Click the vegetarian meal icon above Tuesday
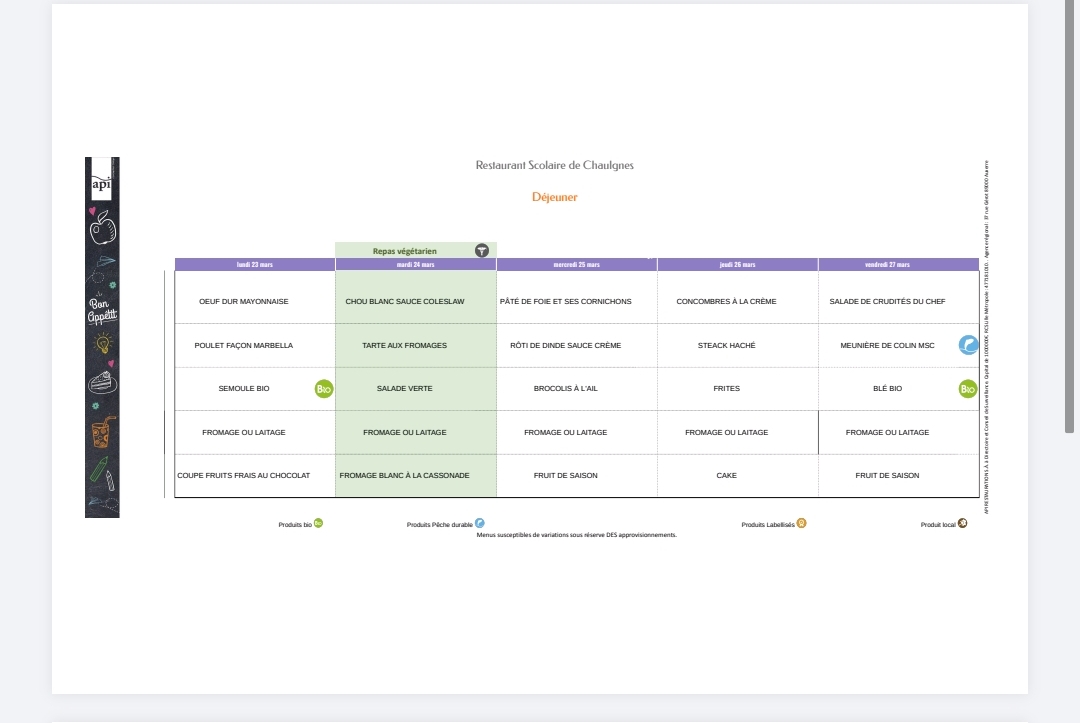The image size is (1080, 723). (481, 250)
